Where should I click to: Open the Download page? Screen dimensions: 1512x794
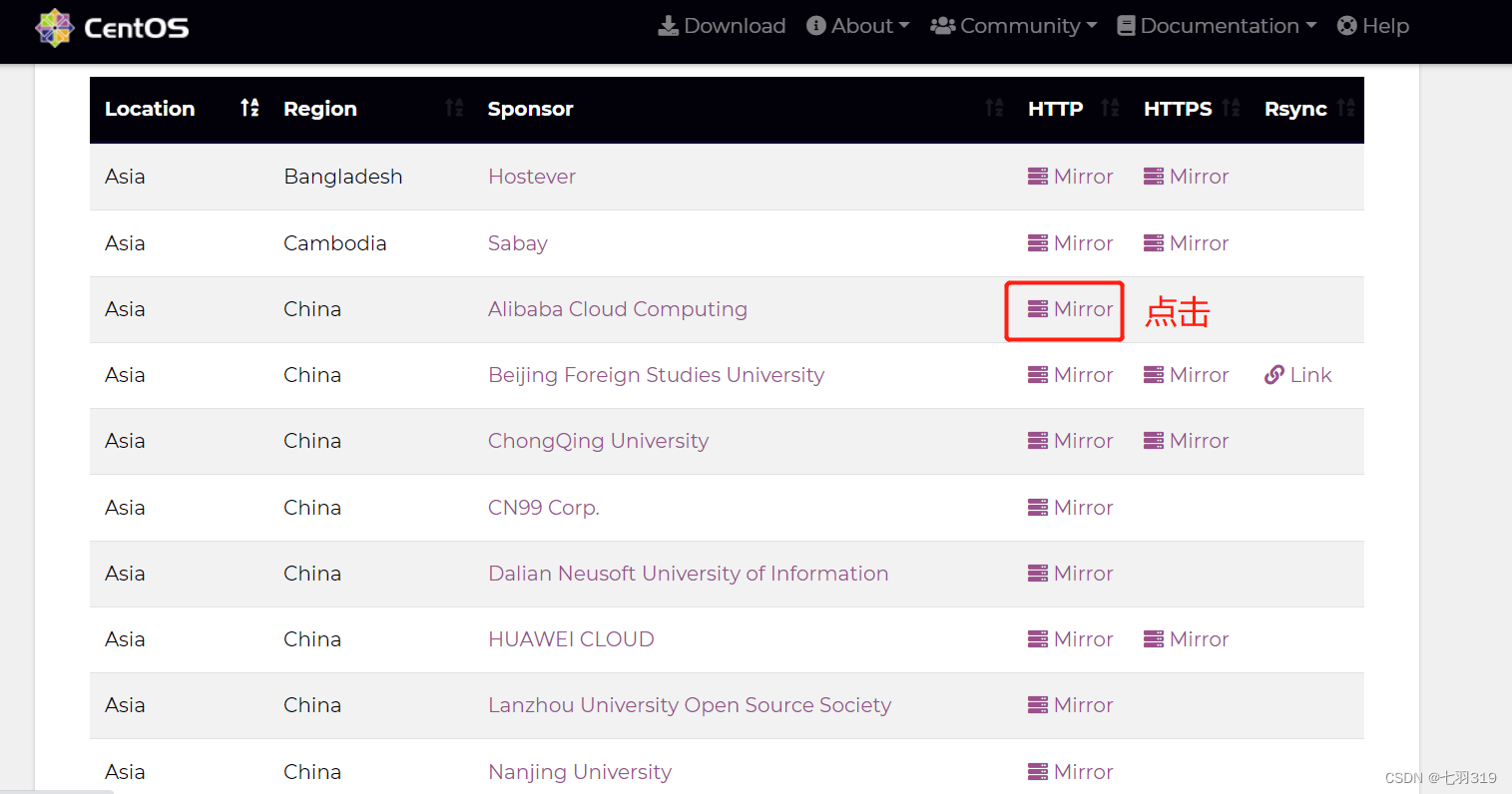pyautogui.click(x=722, y=26)
